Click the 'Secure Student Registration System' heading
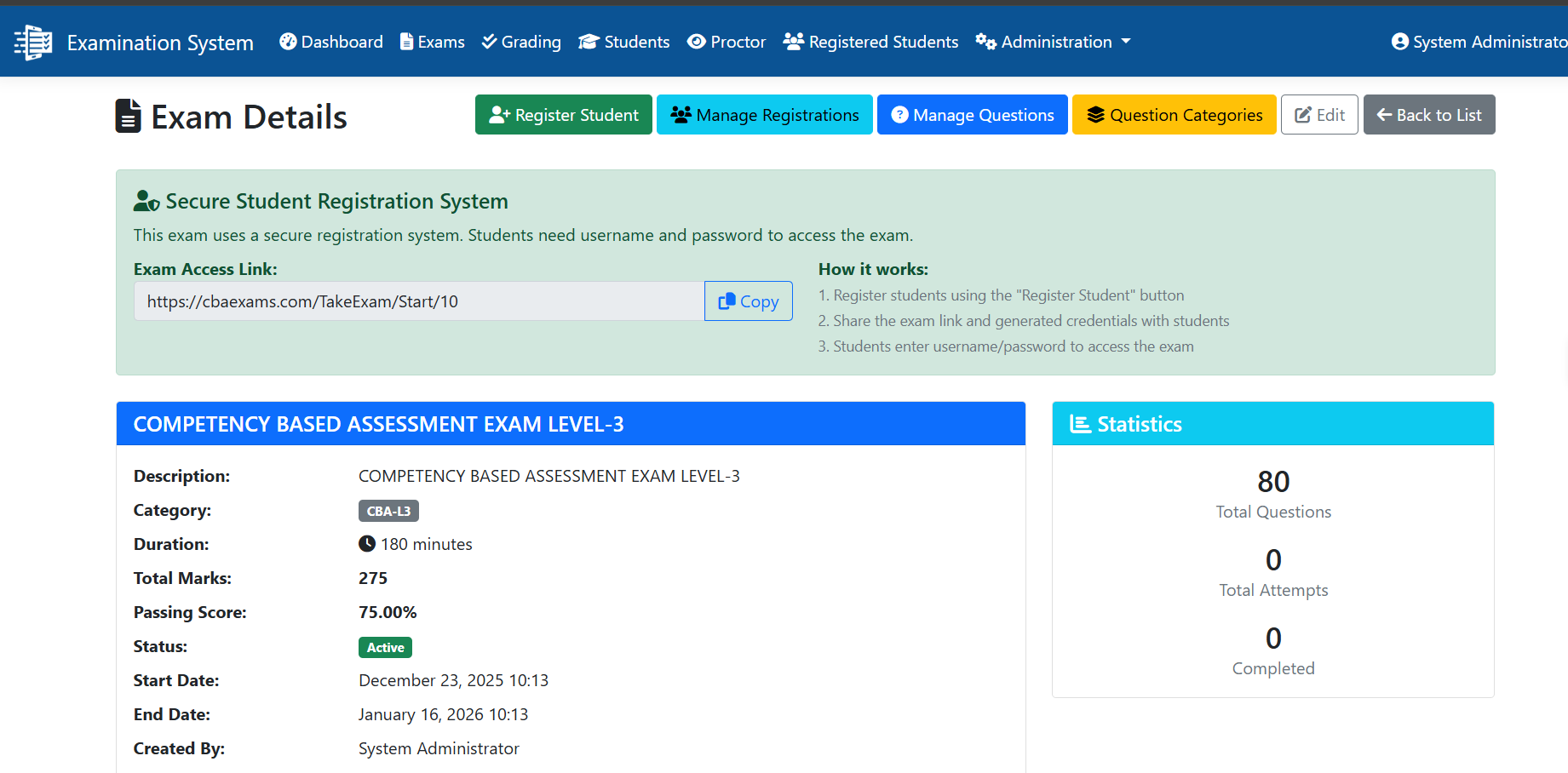 pos(337,201)
